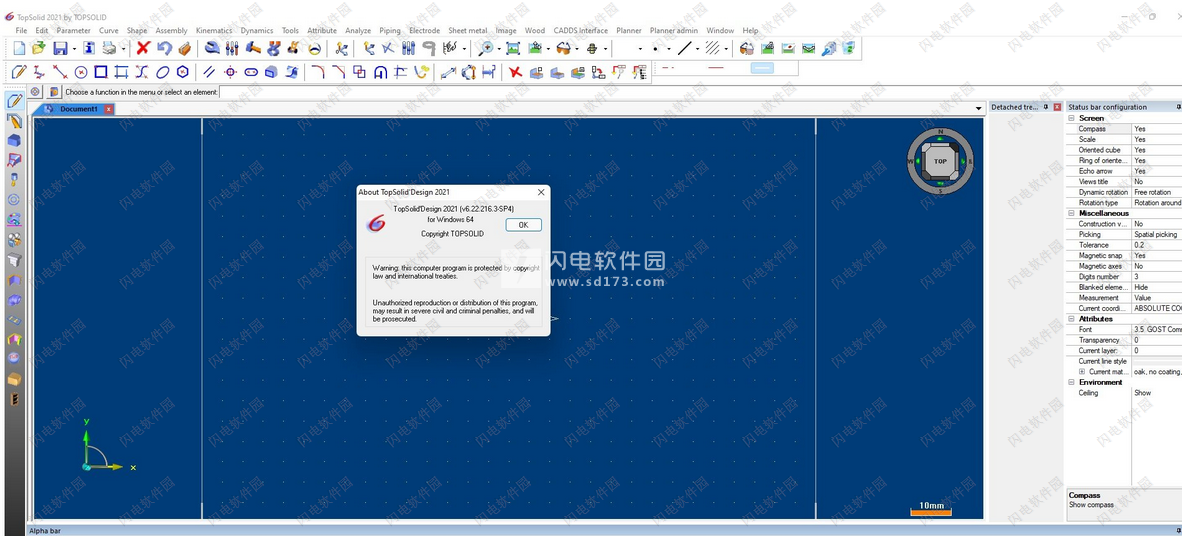Click the TOP face of orientation cube

(940, 161)
